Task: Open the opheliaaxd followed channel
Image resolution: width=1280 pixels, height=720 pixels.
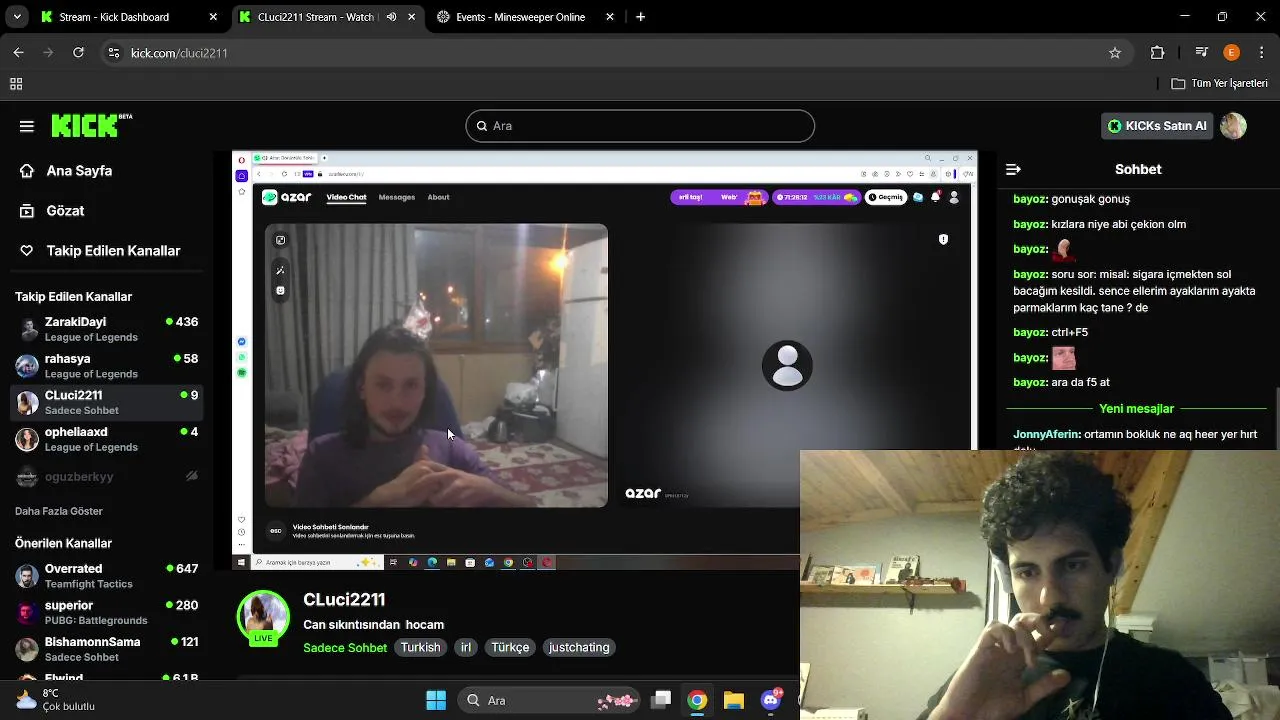Action: [107, 439]
